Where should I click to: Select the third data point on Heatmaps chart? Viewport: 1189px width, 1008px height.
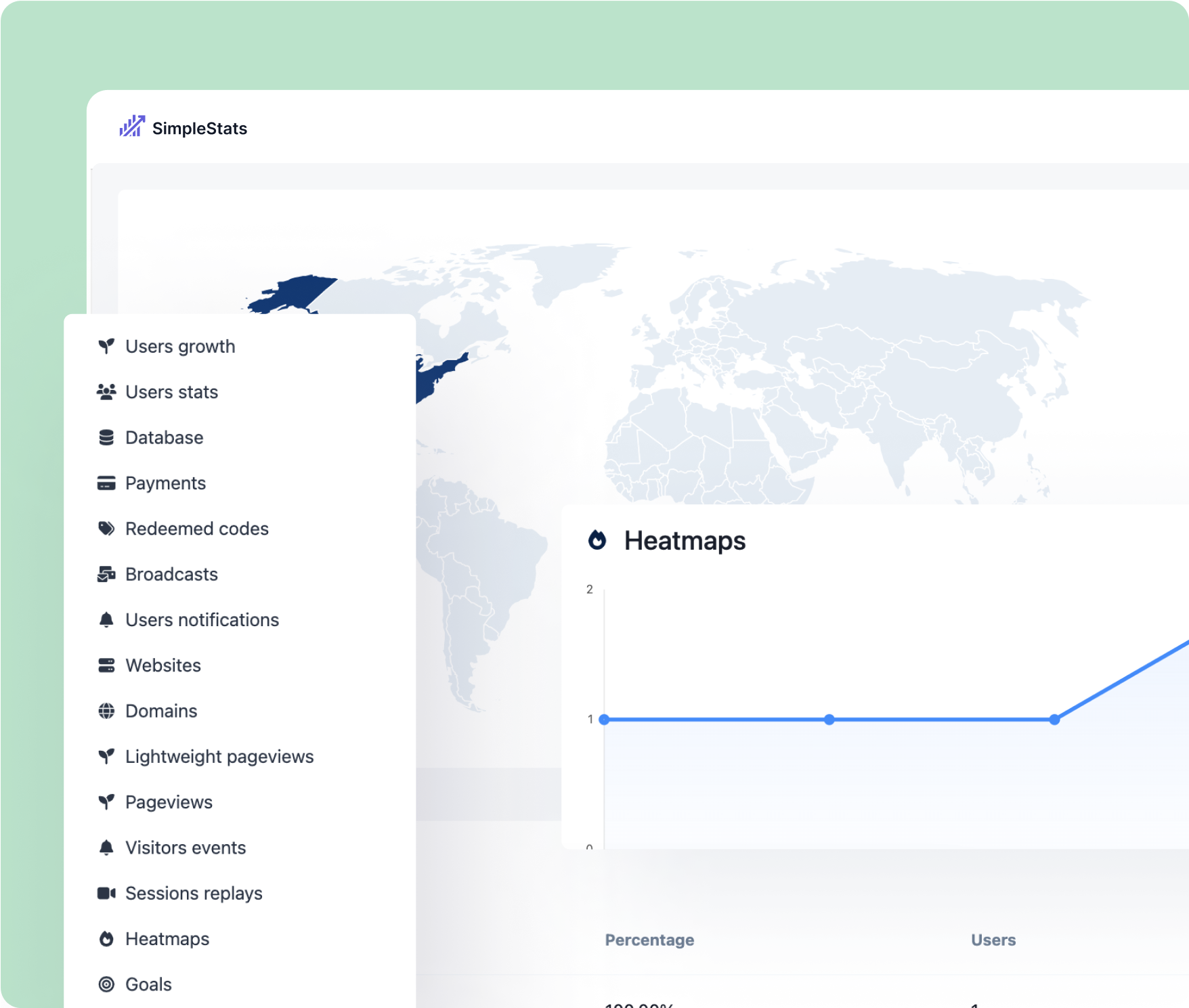[1054, 720]
